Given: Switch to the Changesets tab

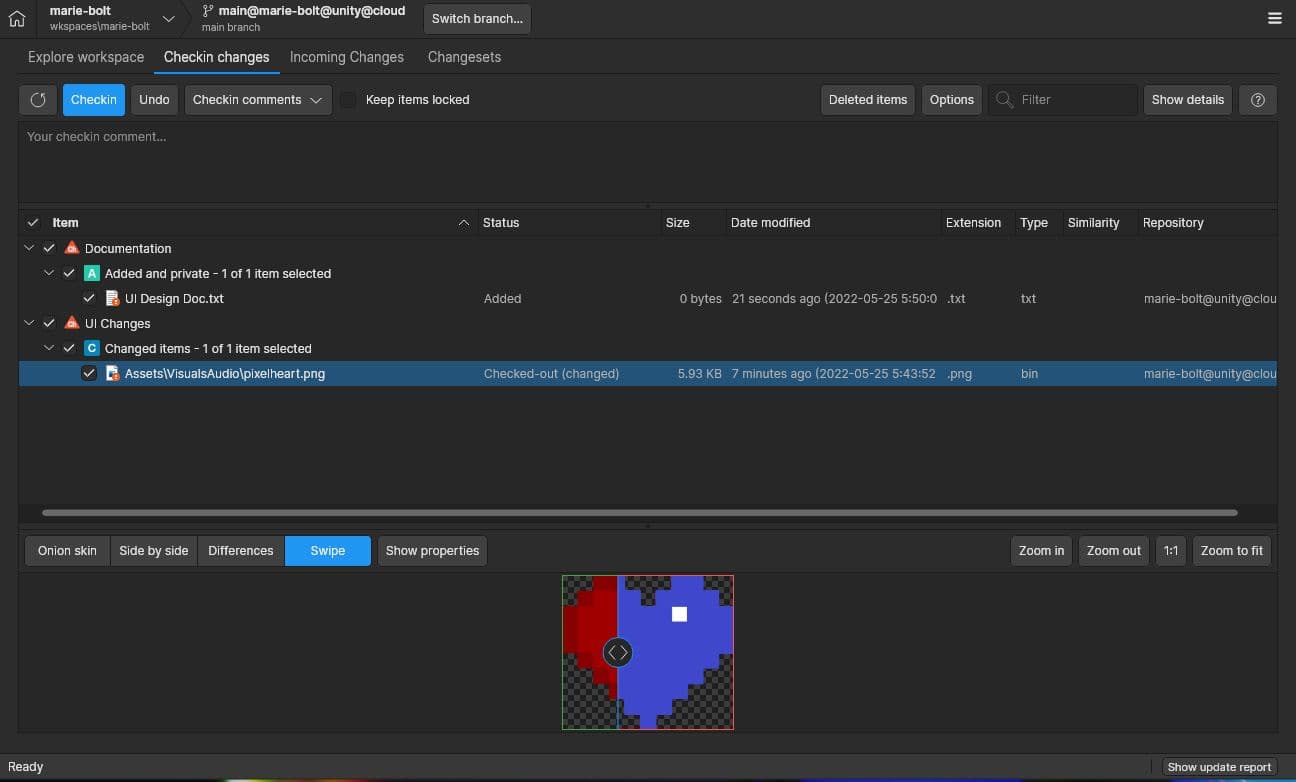Looking at the screenshot, I should 464,57.
